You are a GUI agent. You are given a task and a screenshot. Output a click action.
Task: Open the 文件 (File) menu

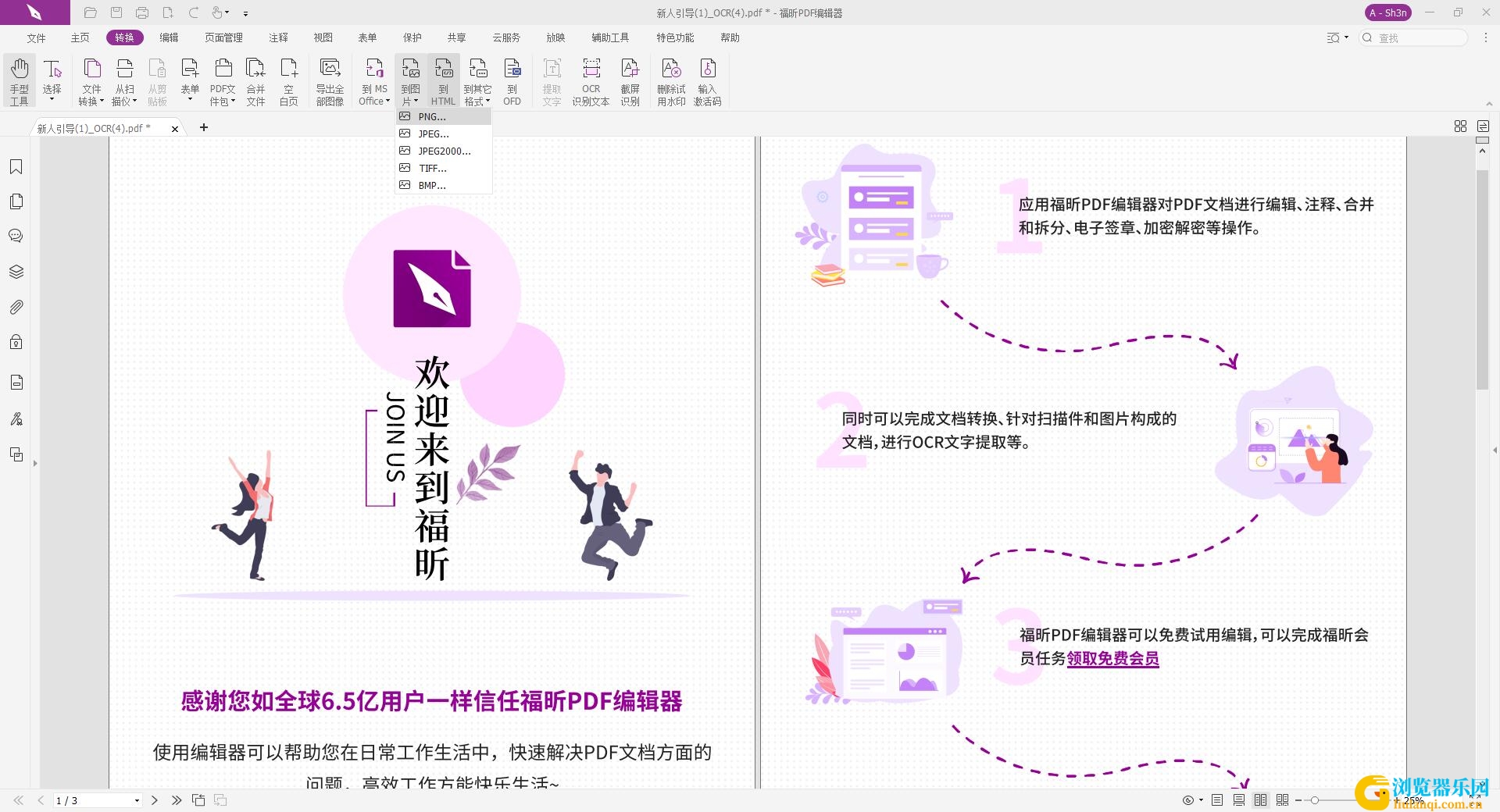click(36, 37)
